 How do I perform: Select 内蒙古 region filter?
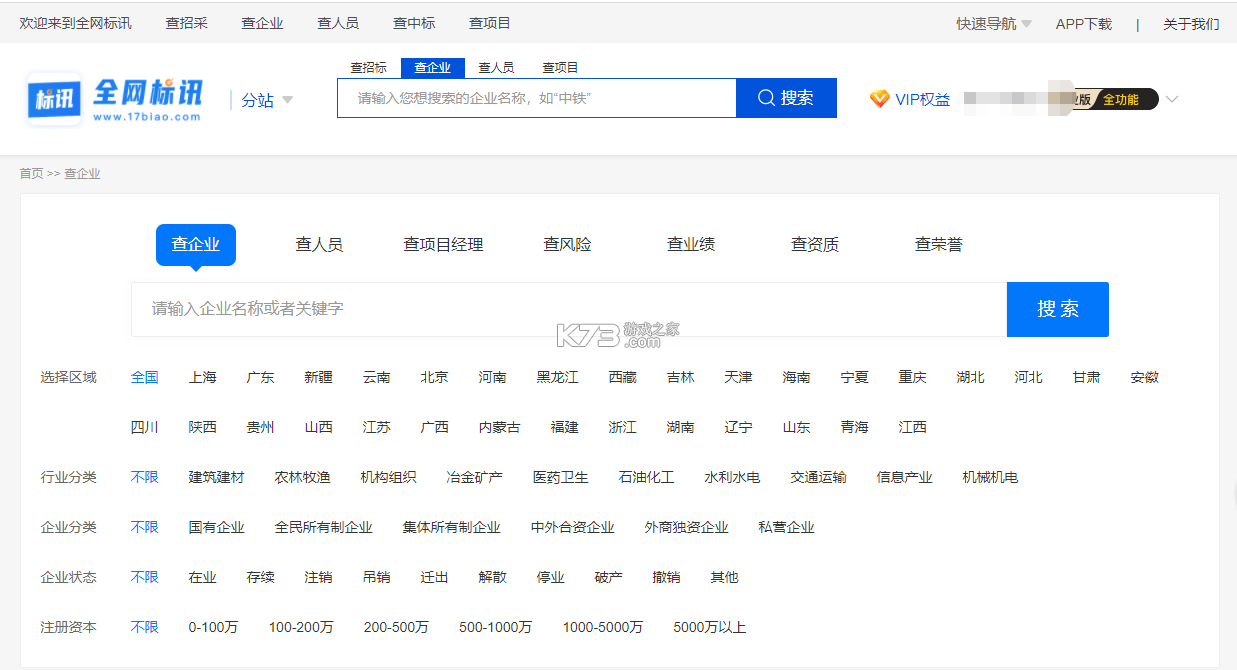[x=500, y=427]
